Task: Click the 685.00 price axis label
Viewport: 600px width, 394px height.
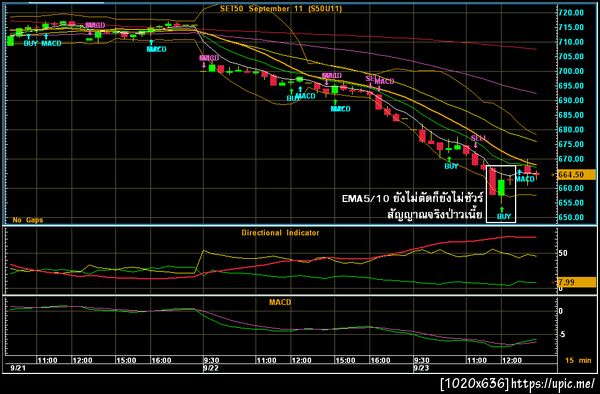Action: tap(571, 115)
